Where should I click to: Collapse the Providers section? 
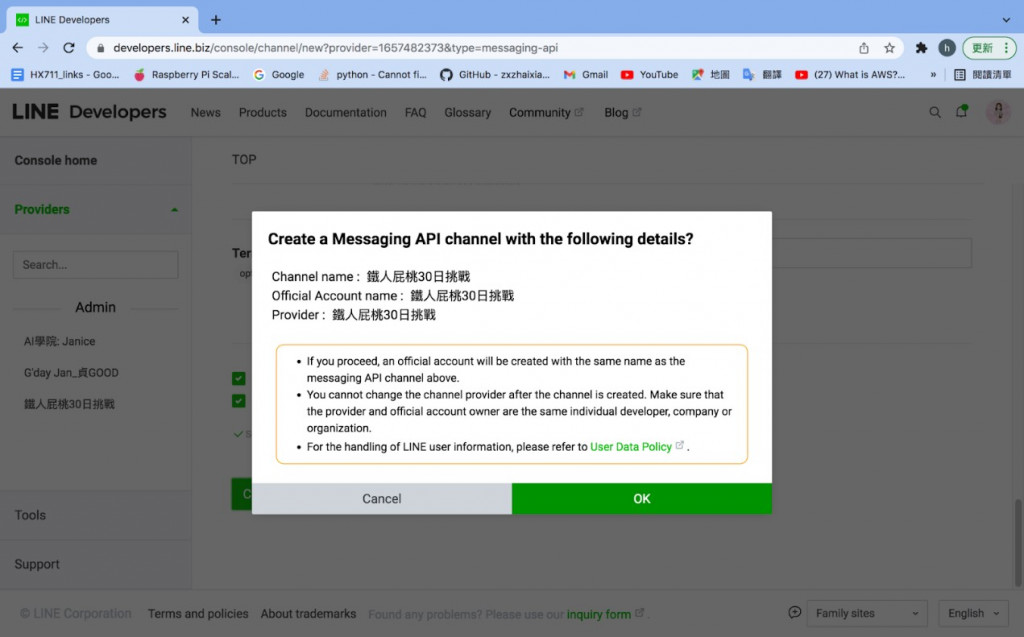[174, 210]
